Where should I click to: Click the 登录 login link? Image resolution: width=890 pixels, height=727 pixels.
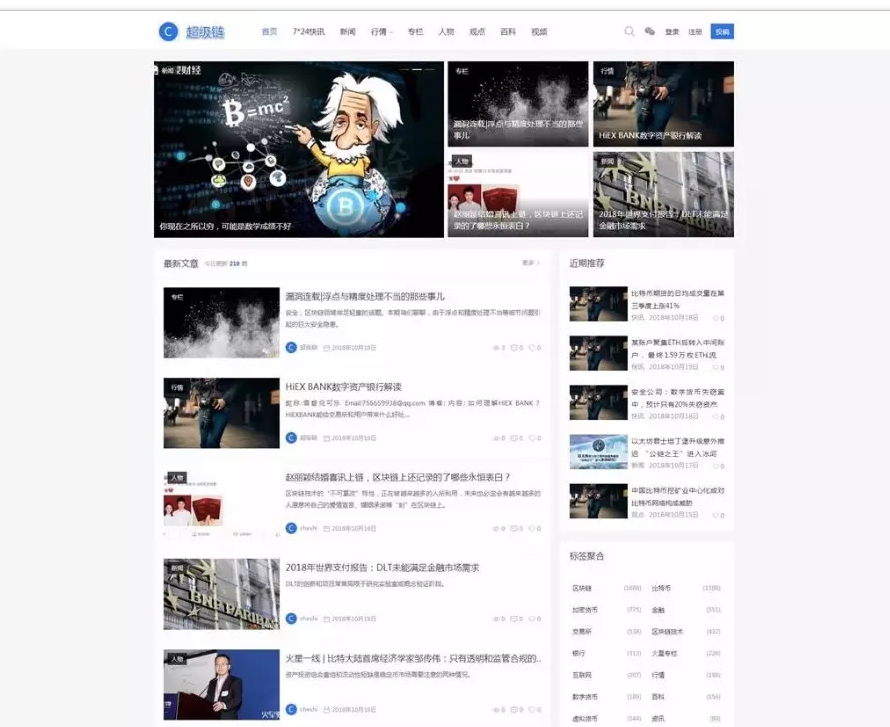tap(672, 32)
